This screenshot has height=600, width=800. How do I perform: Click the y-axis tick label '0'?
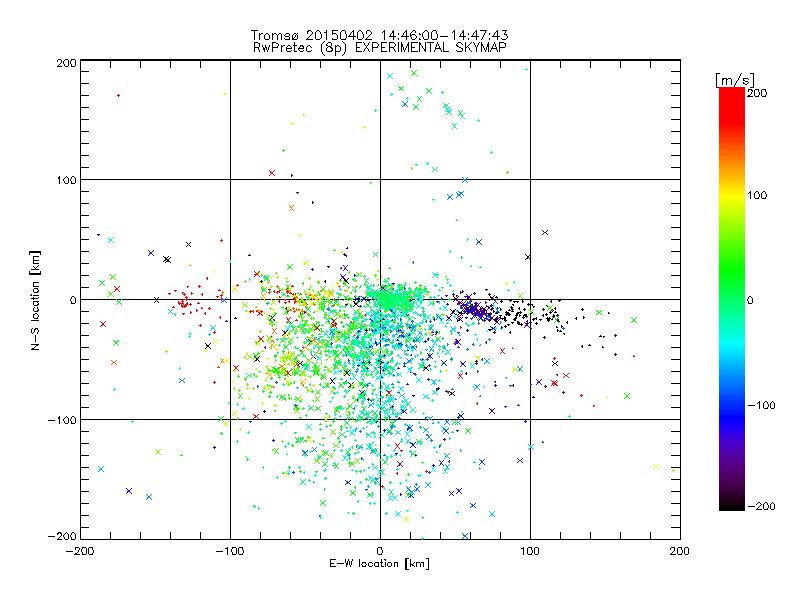72,300
